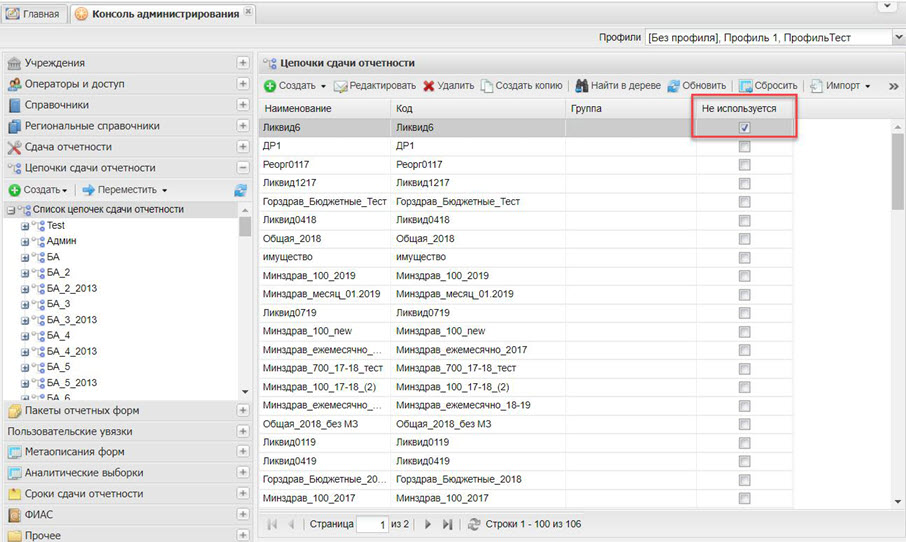Expand the Учреждения sidebar section
The width and height of the screenshot is (906, 542).
(x=242, y=63)
